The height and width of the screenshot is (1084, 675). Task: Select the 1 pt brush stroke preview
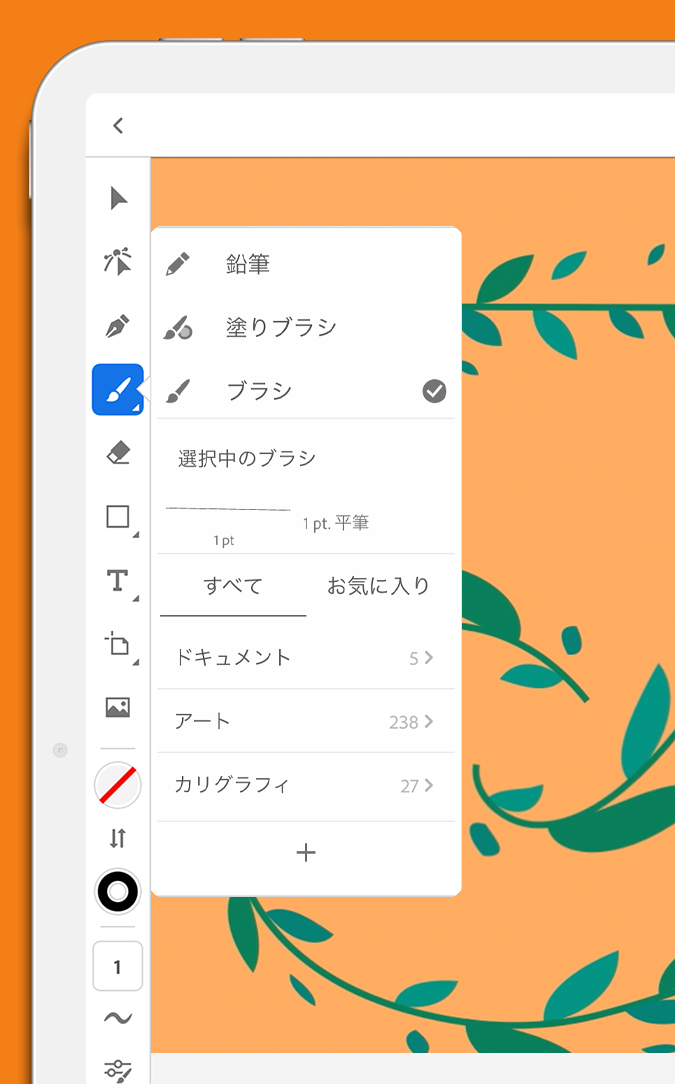click(228, 509)
